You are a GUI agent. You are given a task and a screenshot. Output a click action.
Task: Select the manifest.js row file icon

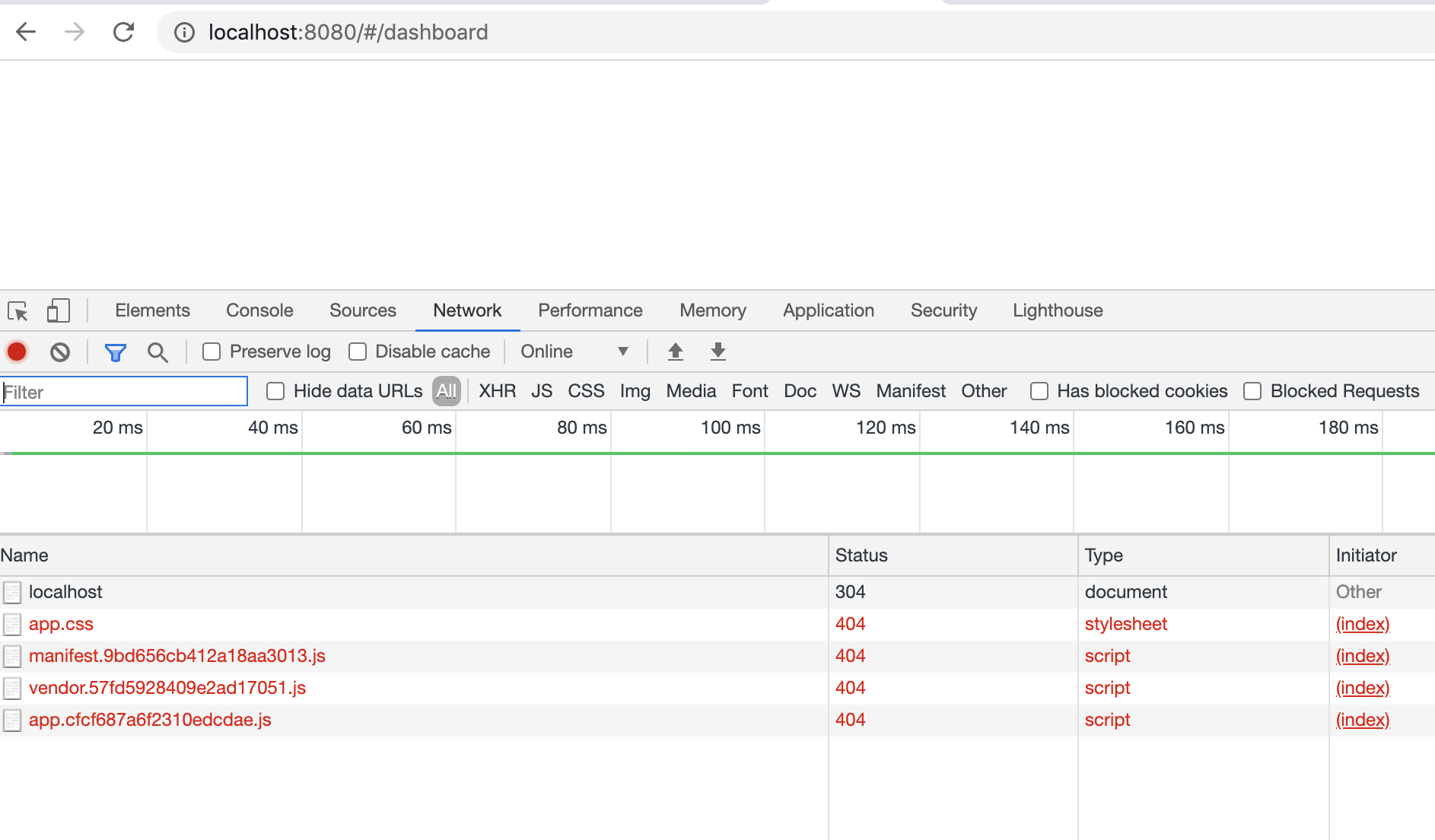pyautogui.click(x=12, y=656)
